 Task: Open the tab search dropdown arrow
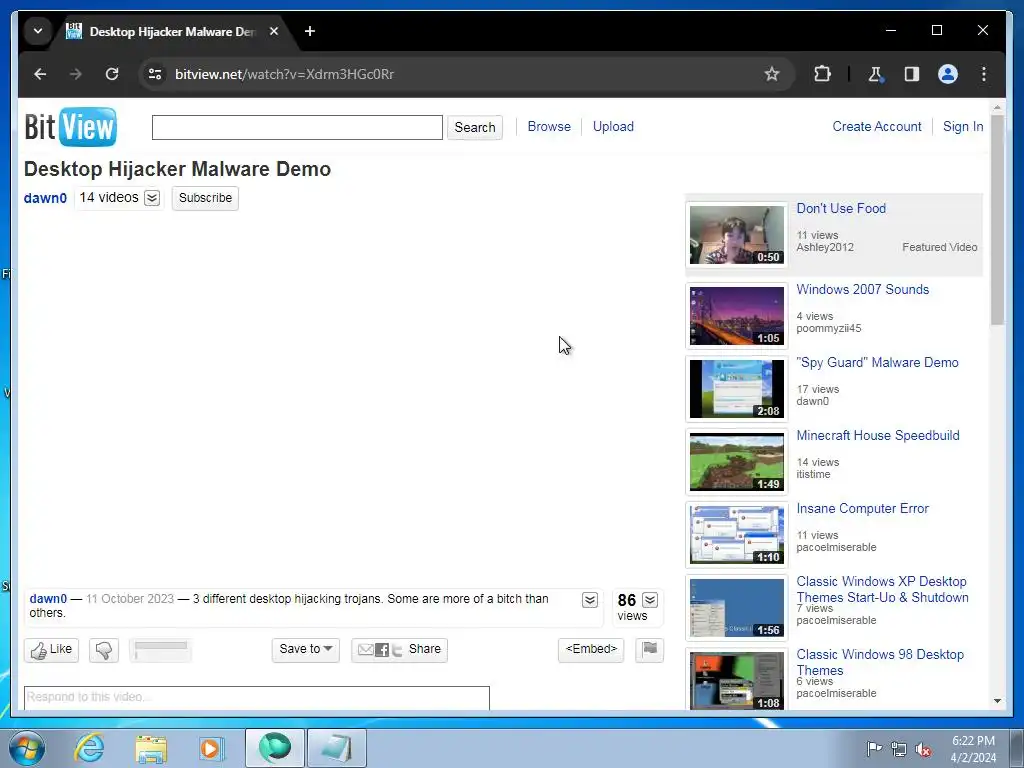pyautogui.click(x=38, y=31)
